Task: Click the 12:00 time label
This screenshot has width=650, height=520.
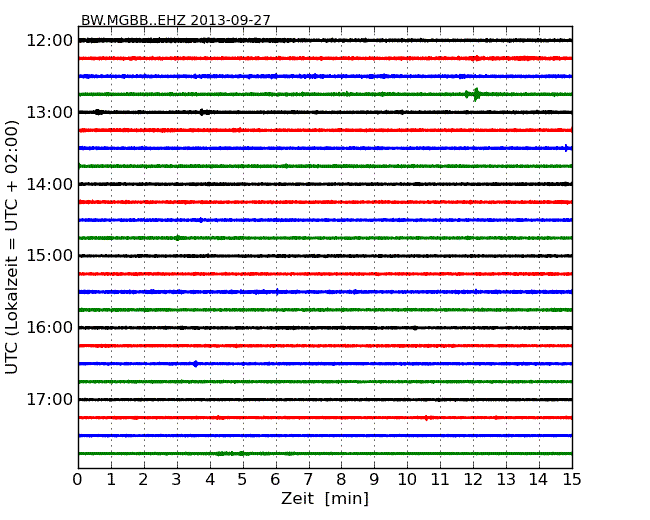Action: point(50,41)
